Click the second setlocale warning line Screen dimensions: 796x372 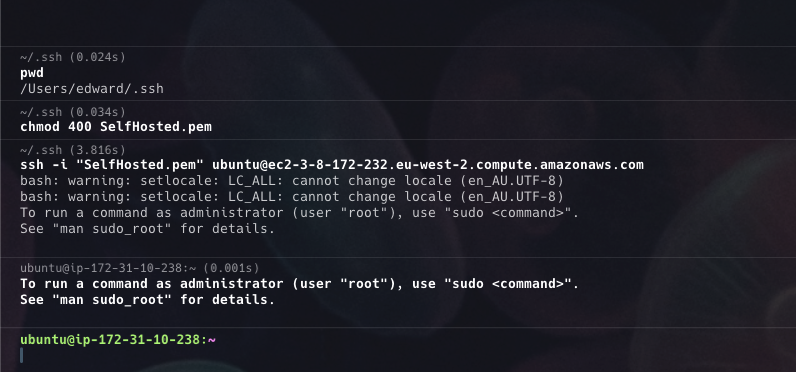coord(292,196)
